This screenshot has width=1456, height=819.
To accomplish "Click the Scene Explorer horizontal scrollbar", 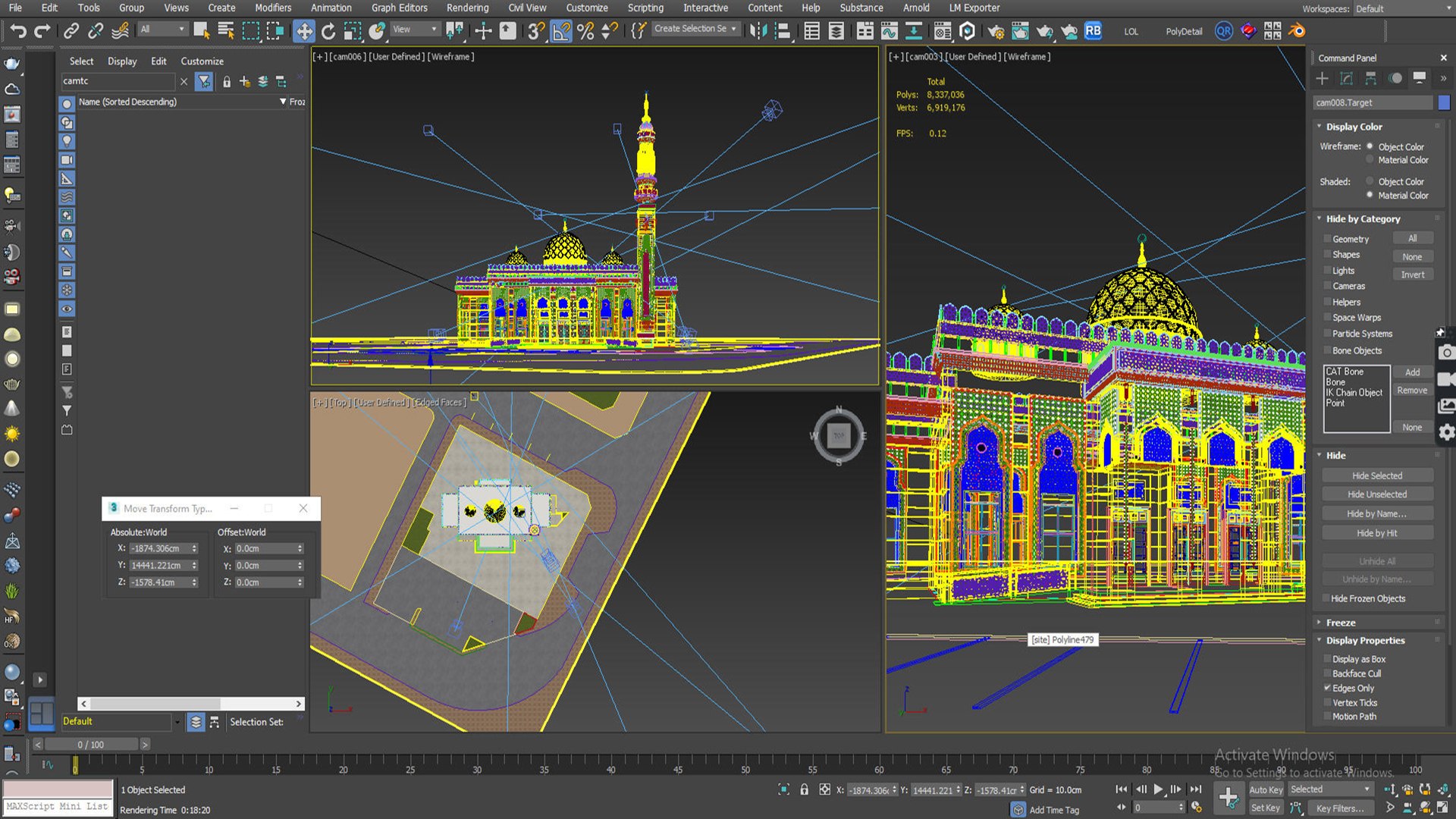I will 191,704.
